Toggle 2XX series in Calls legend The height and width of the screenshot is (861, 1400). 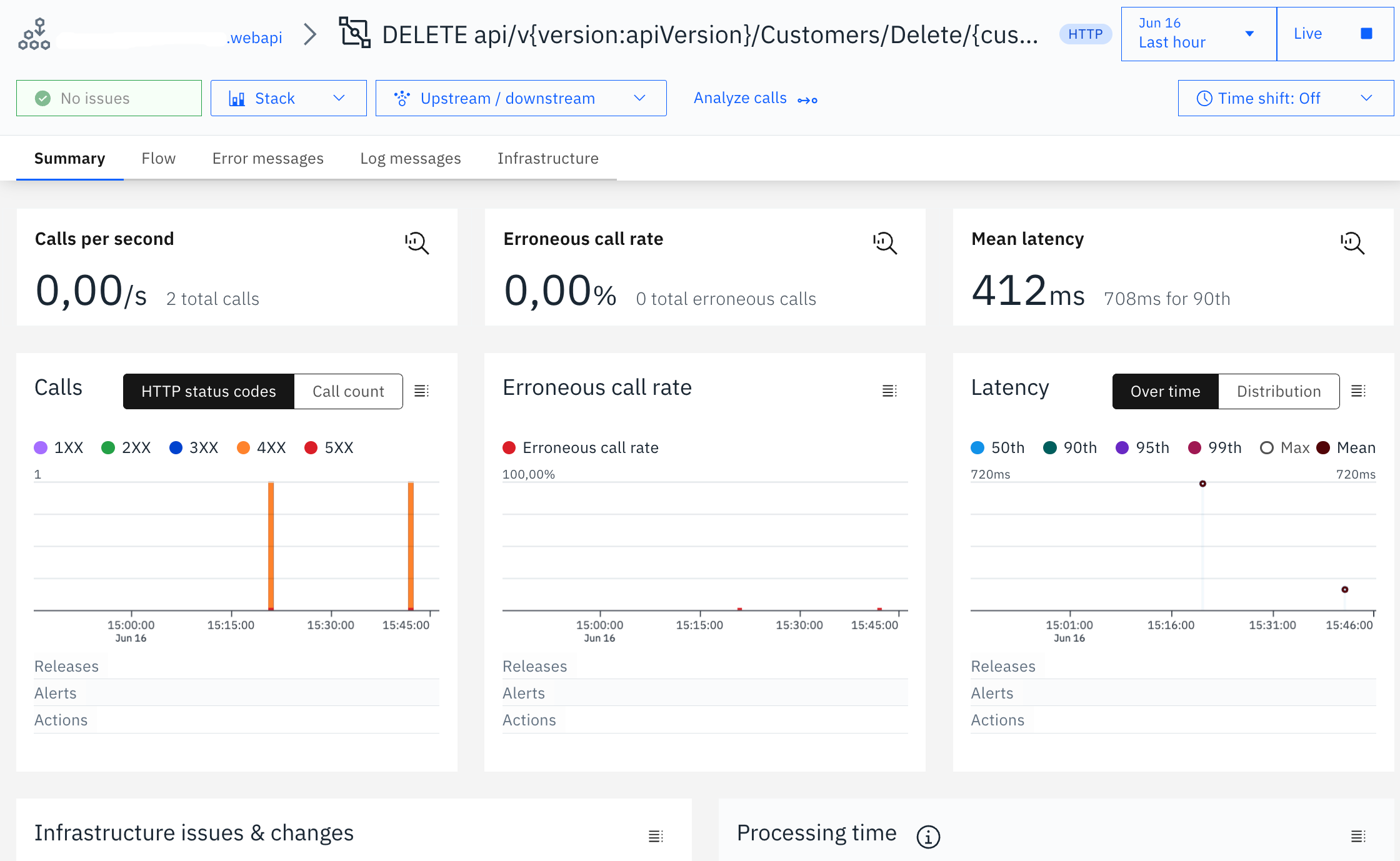(x=126, y=447)
